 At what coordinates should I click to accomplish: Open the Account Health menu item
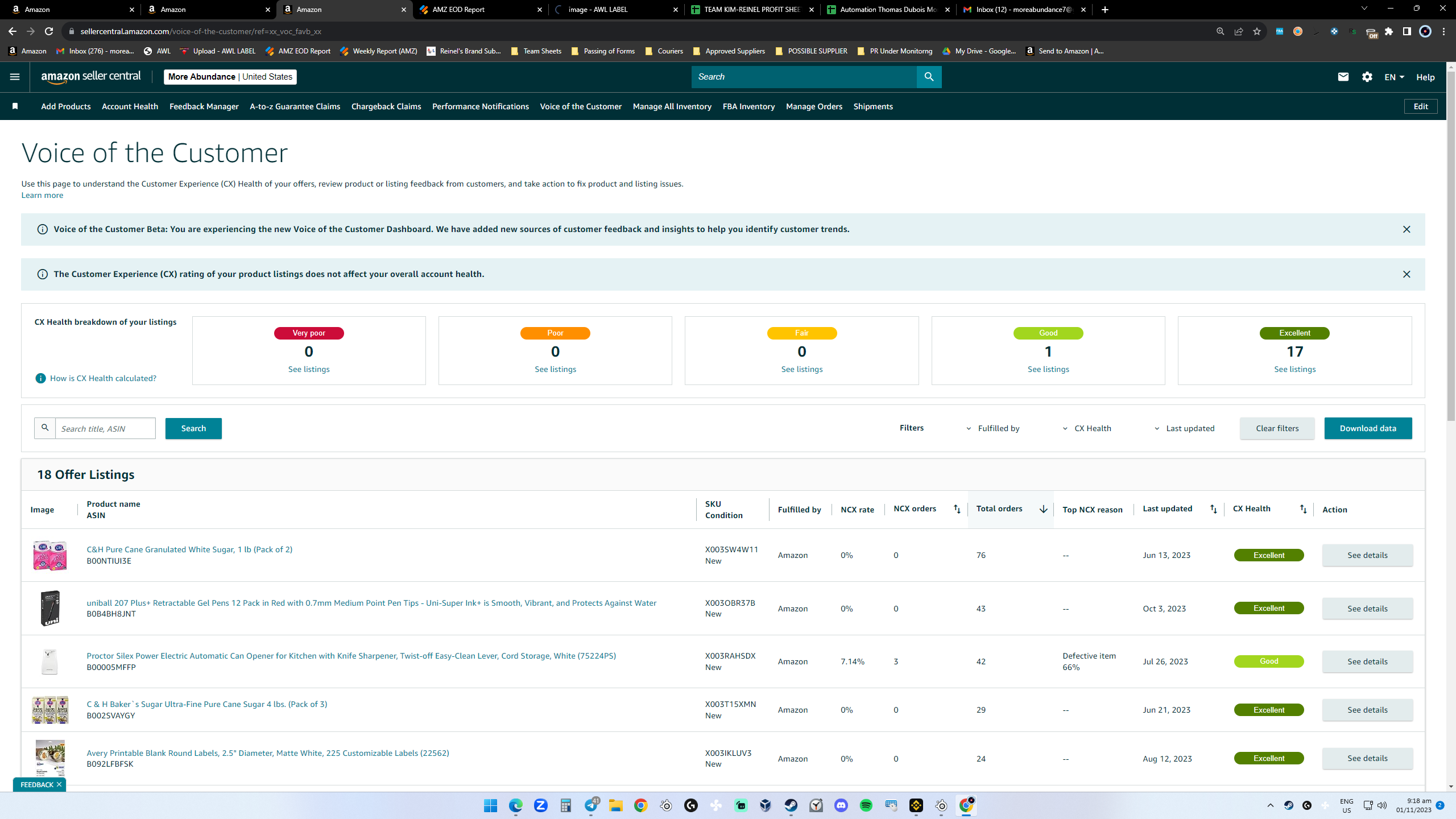[130, 106]
